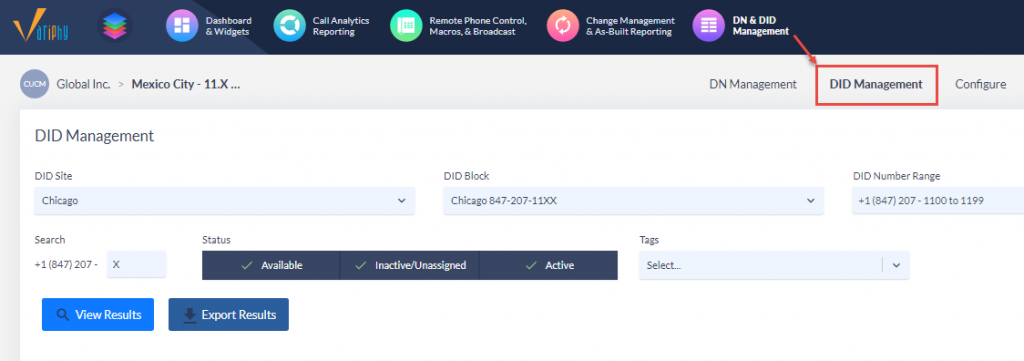Click the DID Site chevron arrow
Viewport: 1024px width, 361px height.
click(x=402, y=200)
